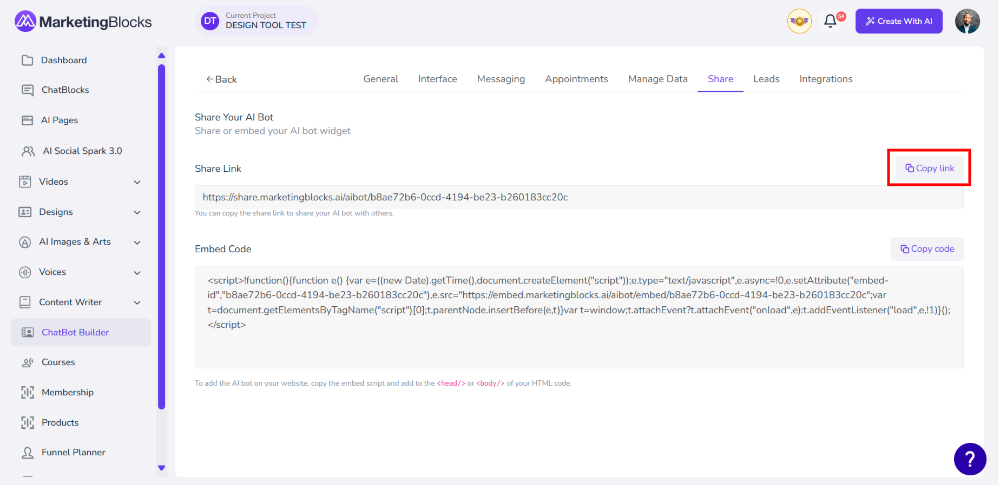Click the Videos sidebar icon
Image resolution: width=1000 pixels, height=485 pixels.
(26, 182)
